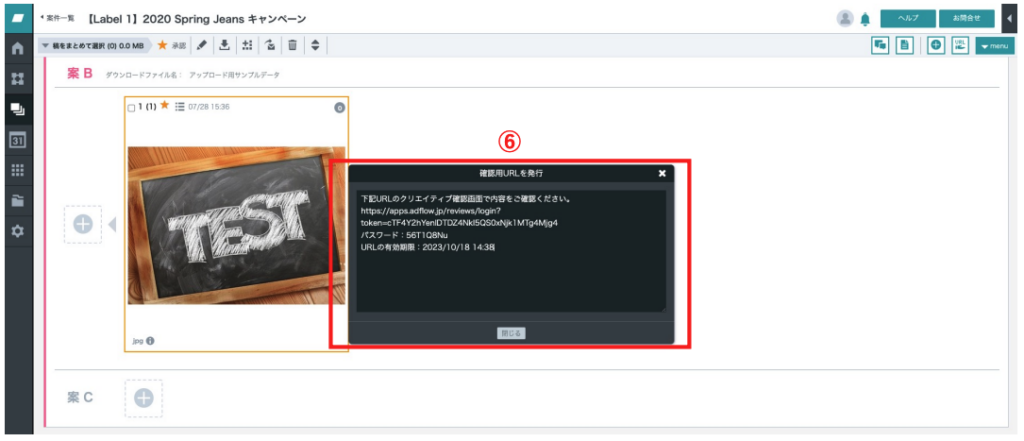Go back to 案件一覧 list
Viewport: 1024px width, 441px height.
click(57, 18)
